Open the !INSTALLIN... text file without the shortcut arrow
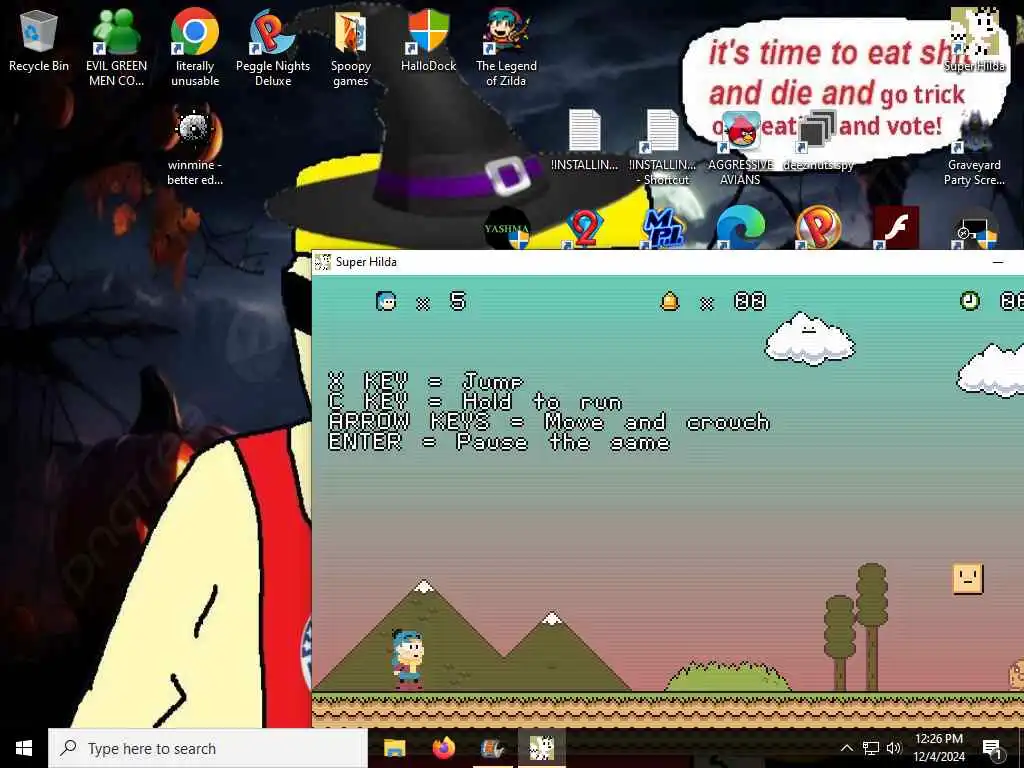The image size is (1024, 768). point(584,139)
